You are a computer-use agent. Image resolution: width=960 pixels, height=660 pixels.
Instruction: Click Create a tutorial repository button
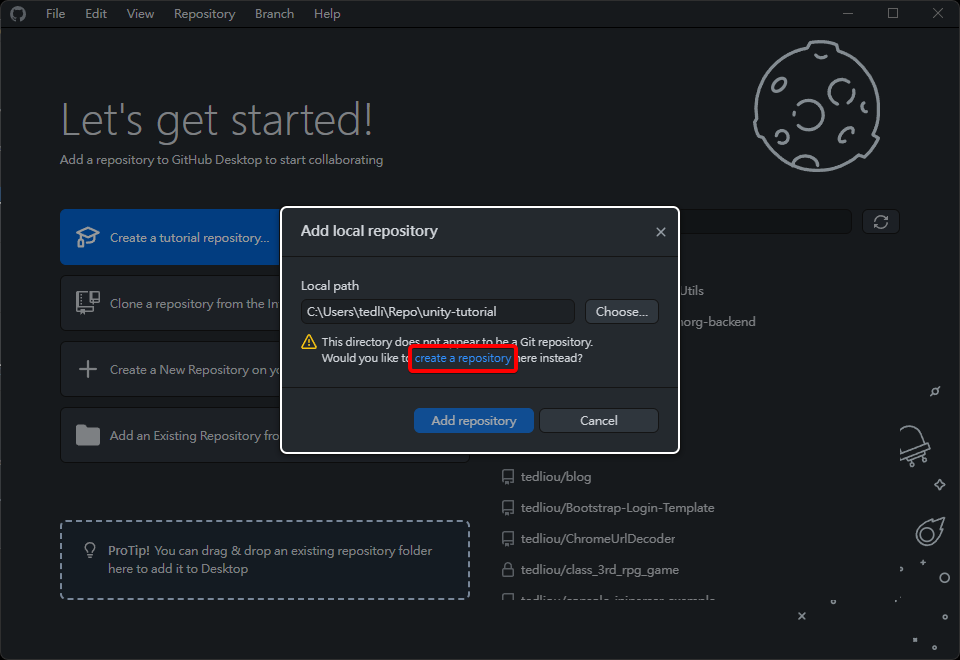(x=170, y=237)
